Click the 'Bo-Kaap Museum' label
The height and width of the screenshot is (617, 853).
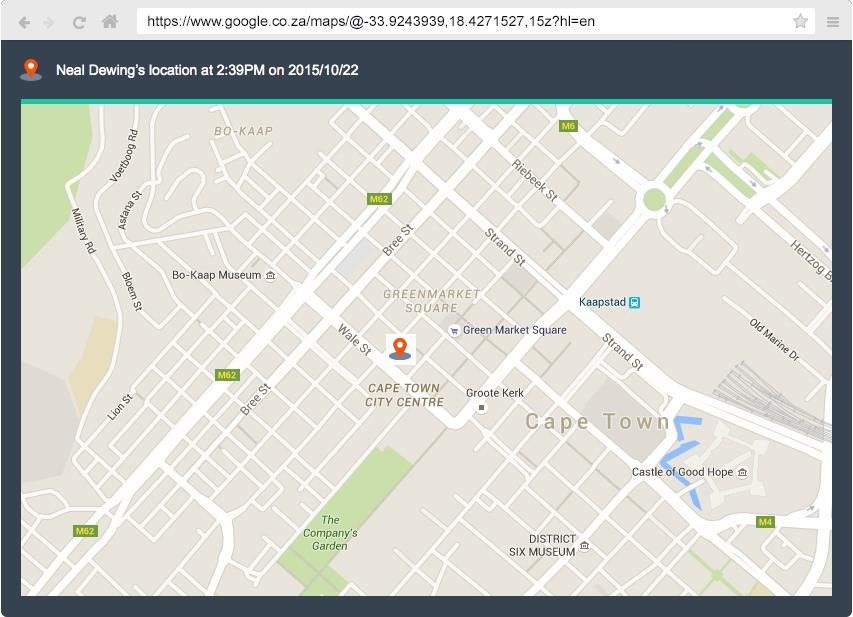click(217, 275)
